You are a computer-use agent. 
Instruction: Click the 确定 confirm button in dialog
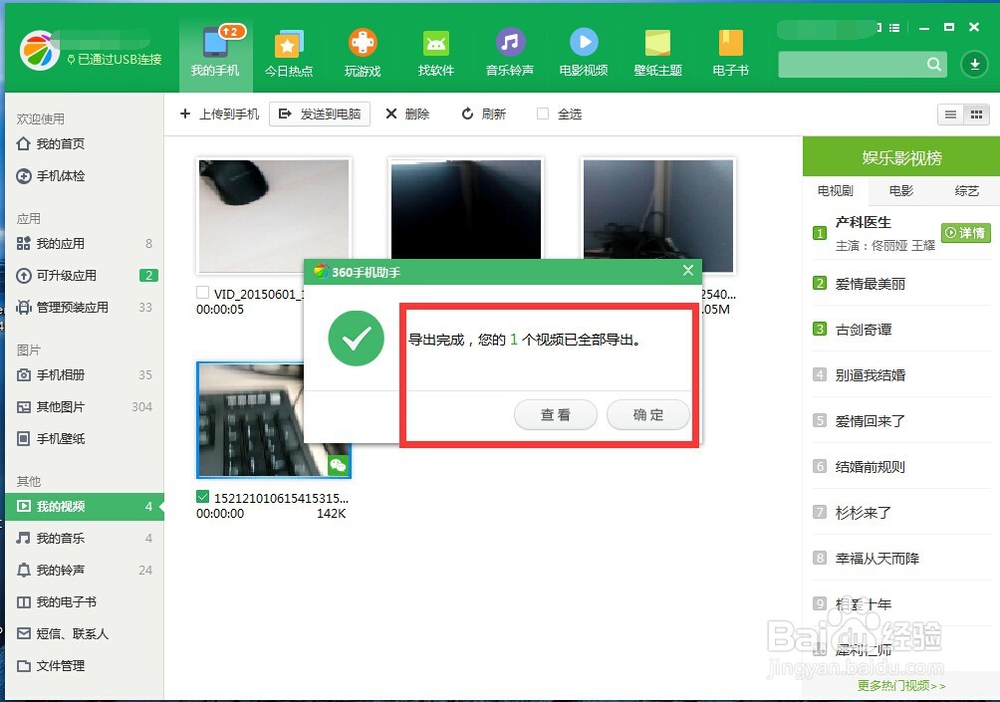click(x=648, y=414)
